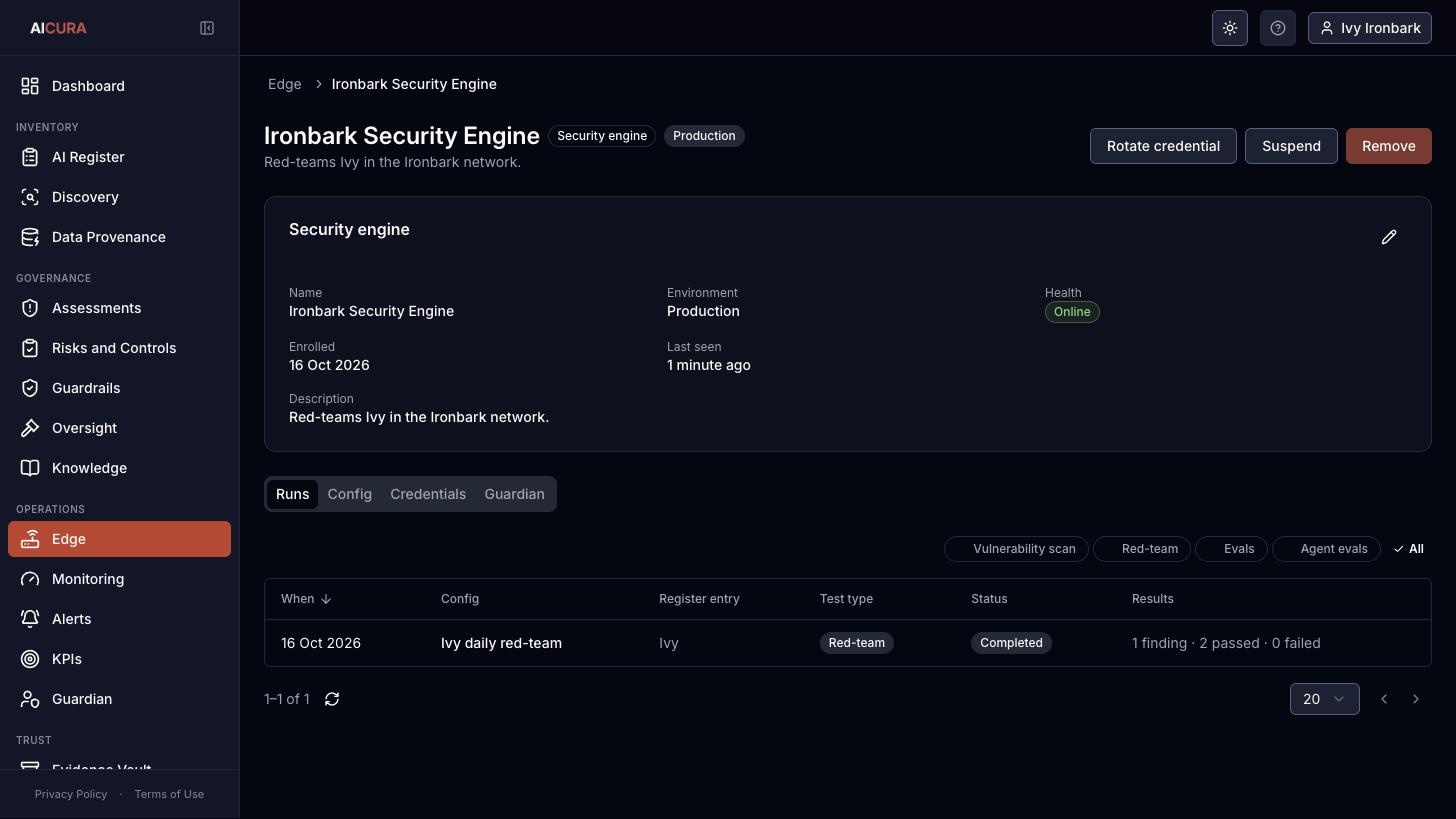Switch to the Config tab
The width and height of the screenshot is (1456, 819).
[x=349, y=494]
